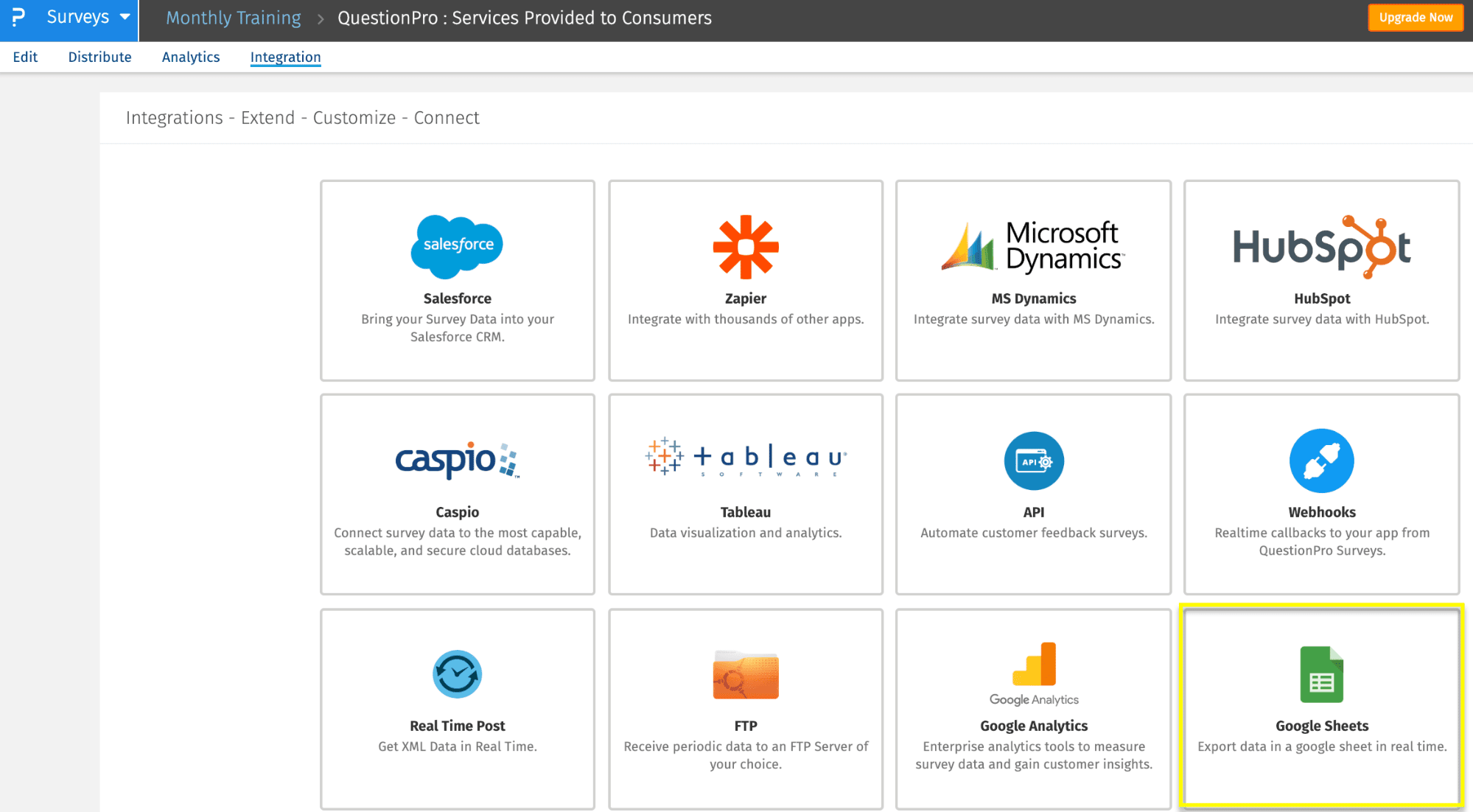The image size is (1473, 812).
Task: Click 'Integrate with thousands of other apps' text
Action: (746, 319)
